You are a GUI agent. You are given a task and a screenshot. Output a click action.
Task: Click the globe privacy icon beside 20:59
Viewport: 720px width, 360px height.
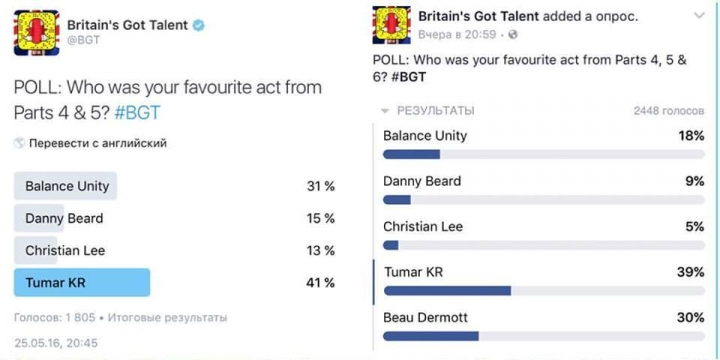(x=513, y=34)
